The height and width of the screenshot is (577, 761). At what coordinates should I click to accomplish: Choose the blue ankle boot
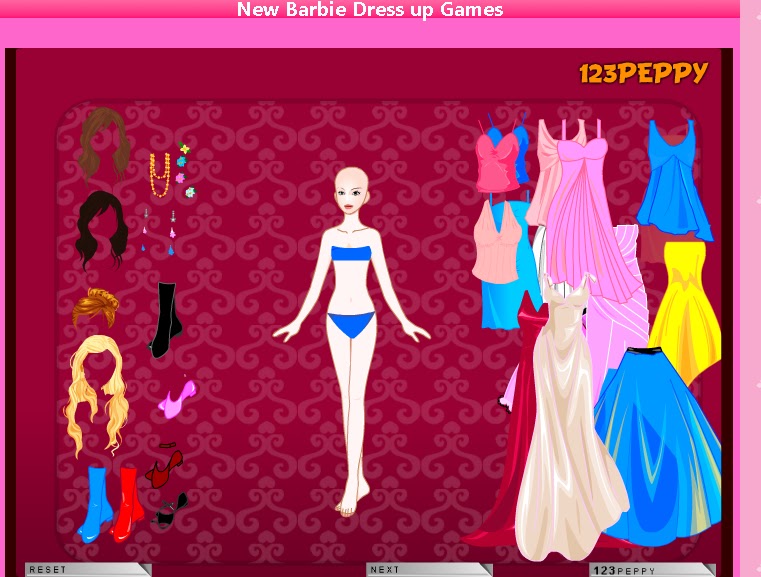pyautogui.click(x=96, y=504)
